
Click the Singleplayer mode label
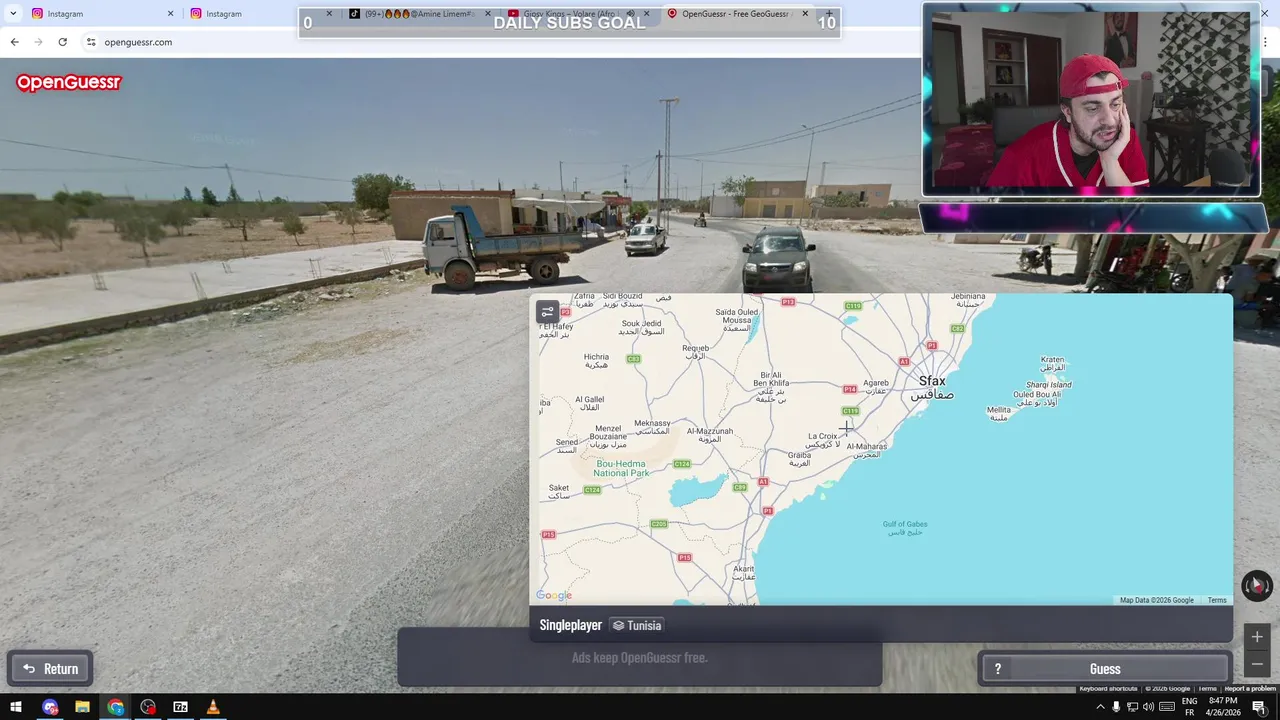tap(571, 625)
